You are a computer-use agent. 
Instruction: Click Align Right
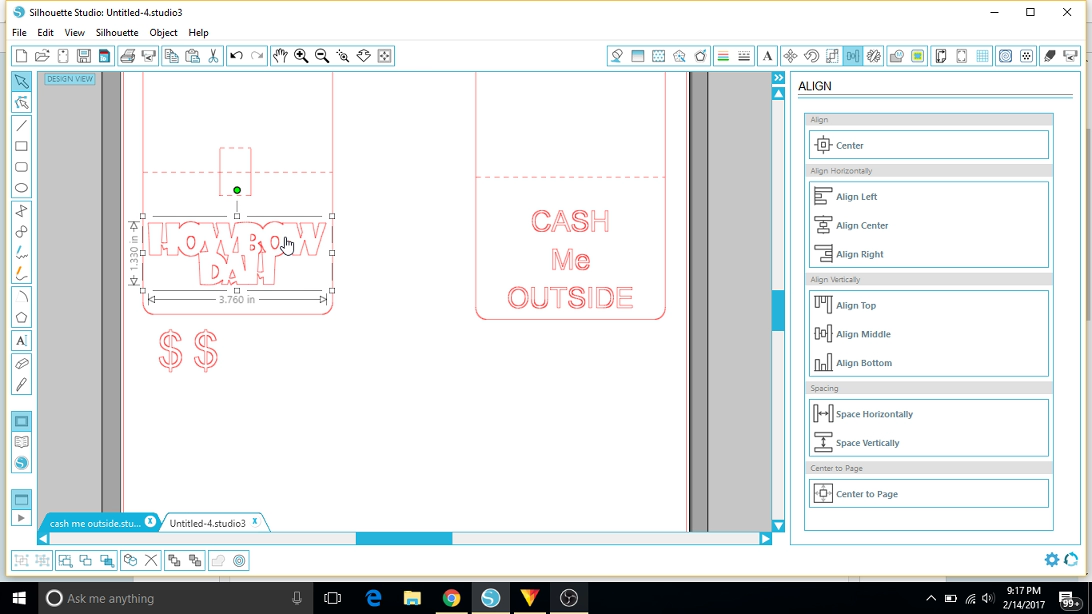click(928, 254)
